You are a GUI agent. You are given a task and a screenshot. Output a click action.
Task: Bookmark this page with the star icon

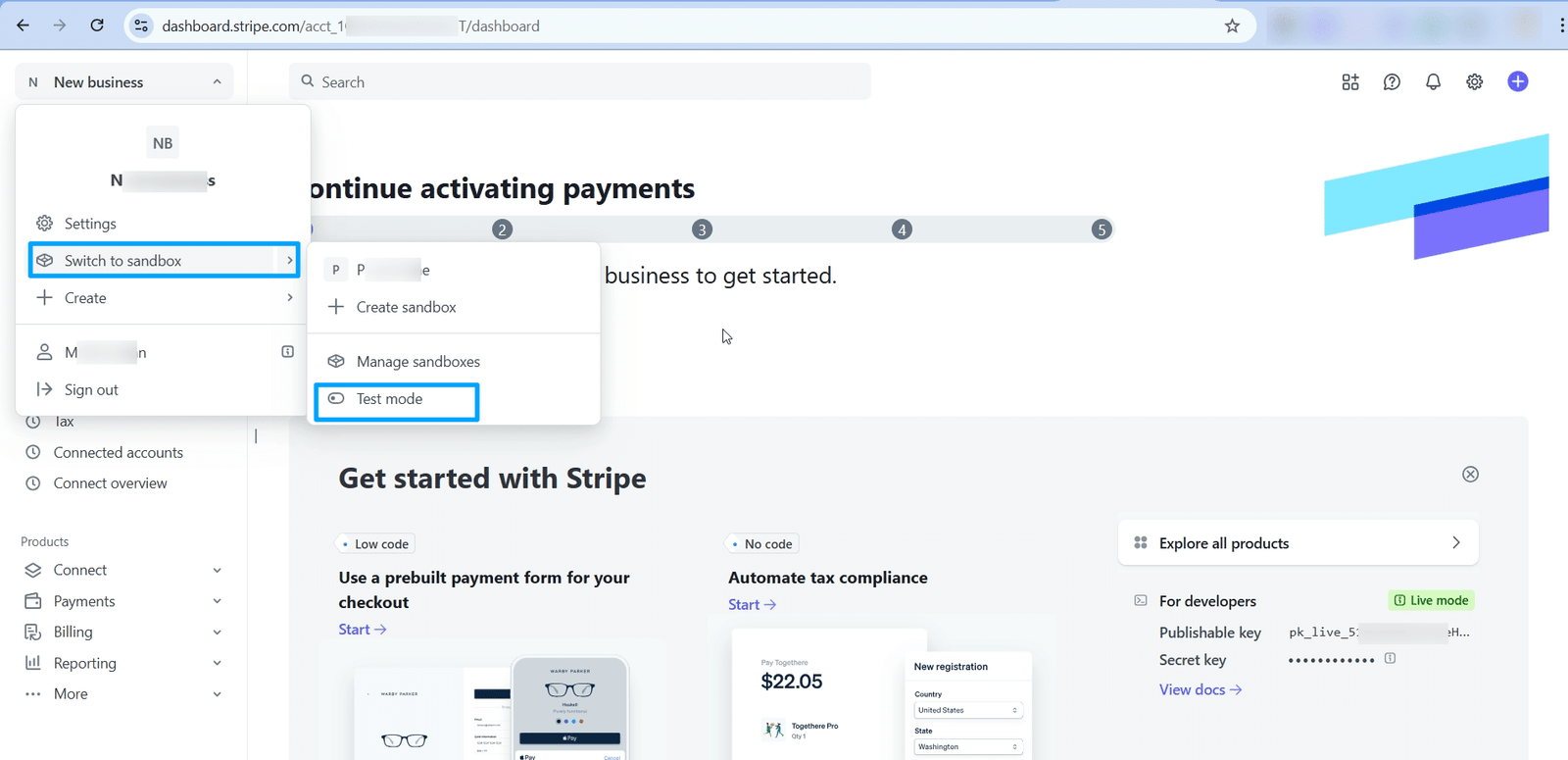point(1233,26)
